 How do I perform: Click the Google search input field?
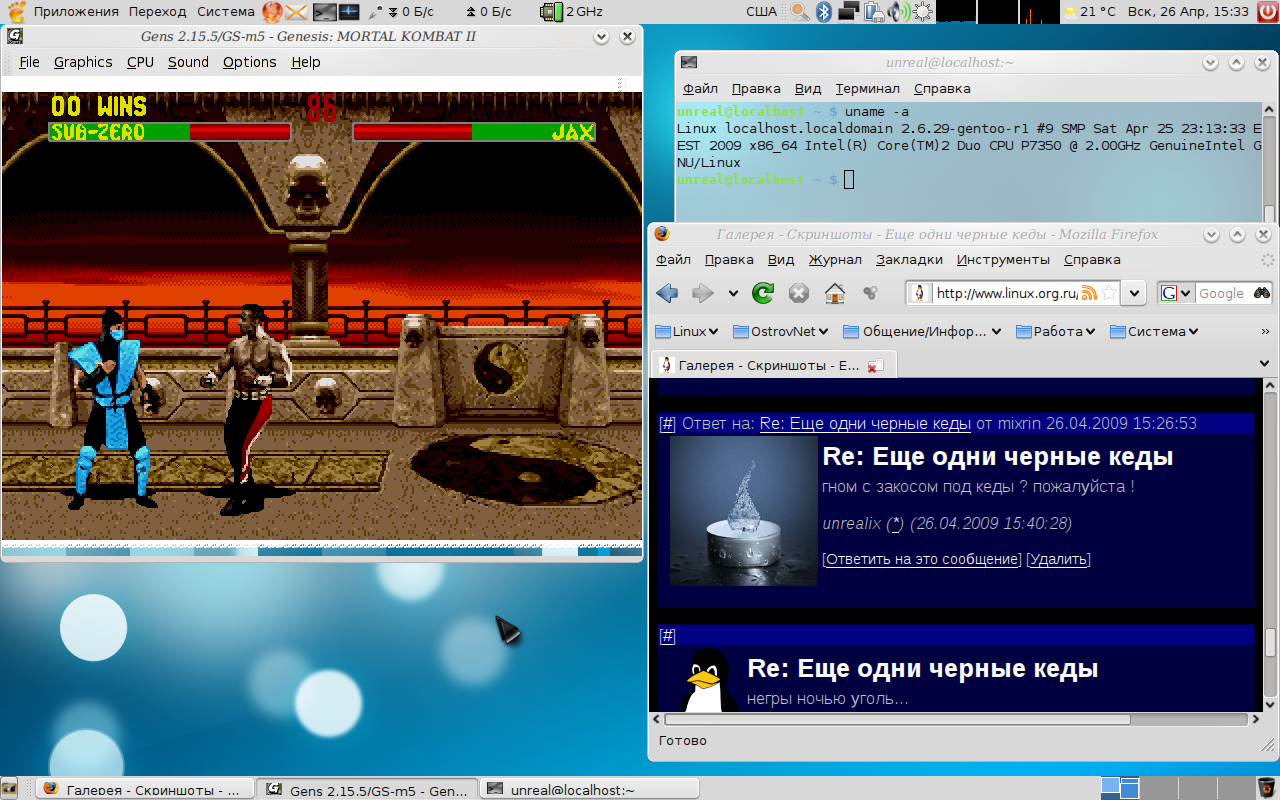1223,293
